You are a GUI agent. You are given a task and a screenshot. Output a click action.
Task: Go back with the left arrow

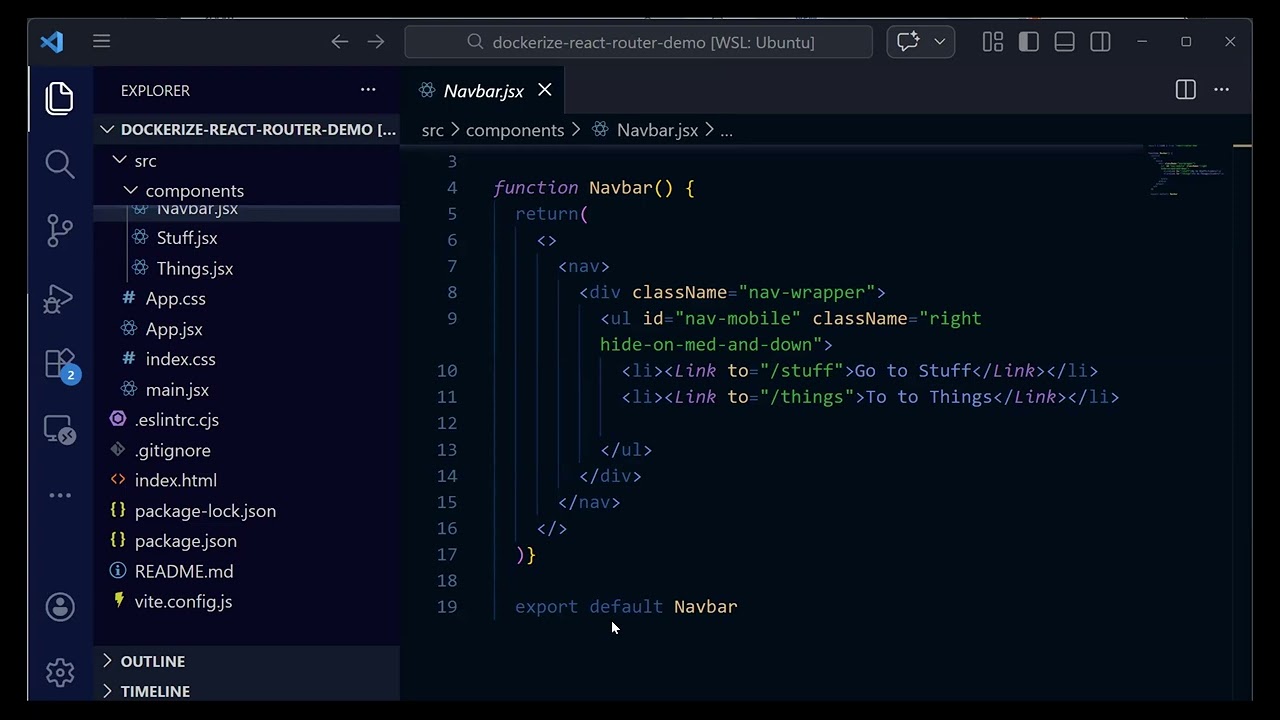[x=340, y=42]
